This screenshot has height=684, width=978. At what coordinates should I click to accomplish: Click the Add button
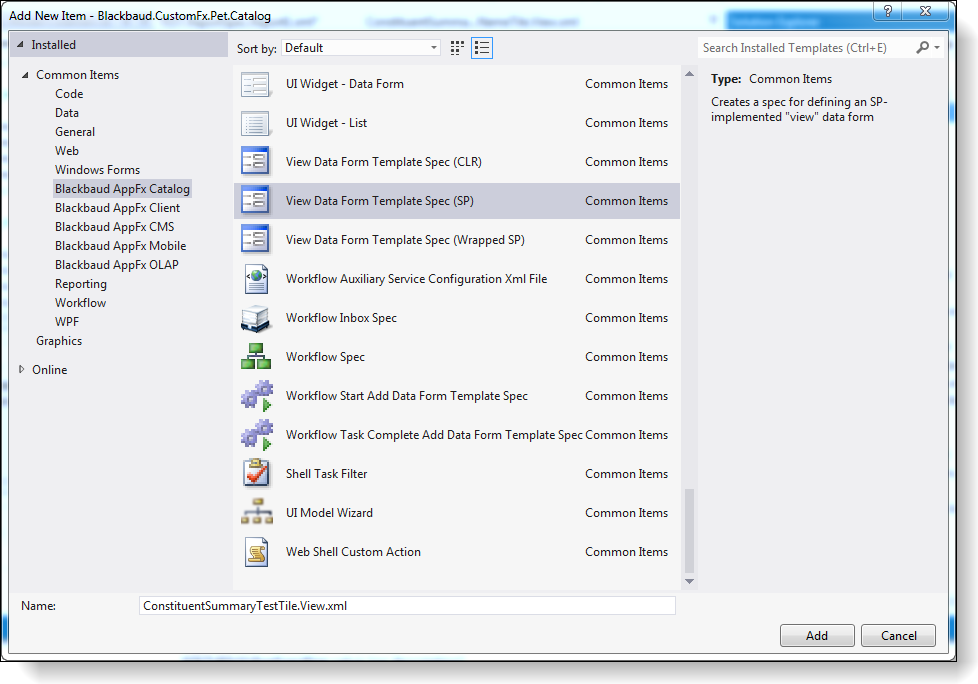(x=817, y=635)
